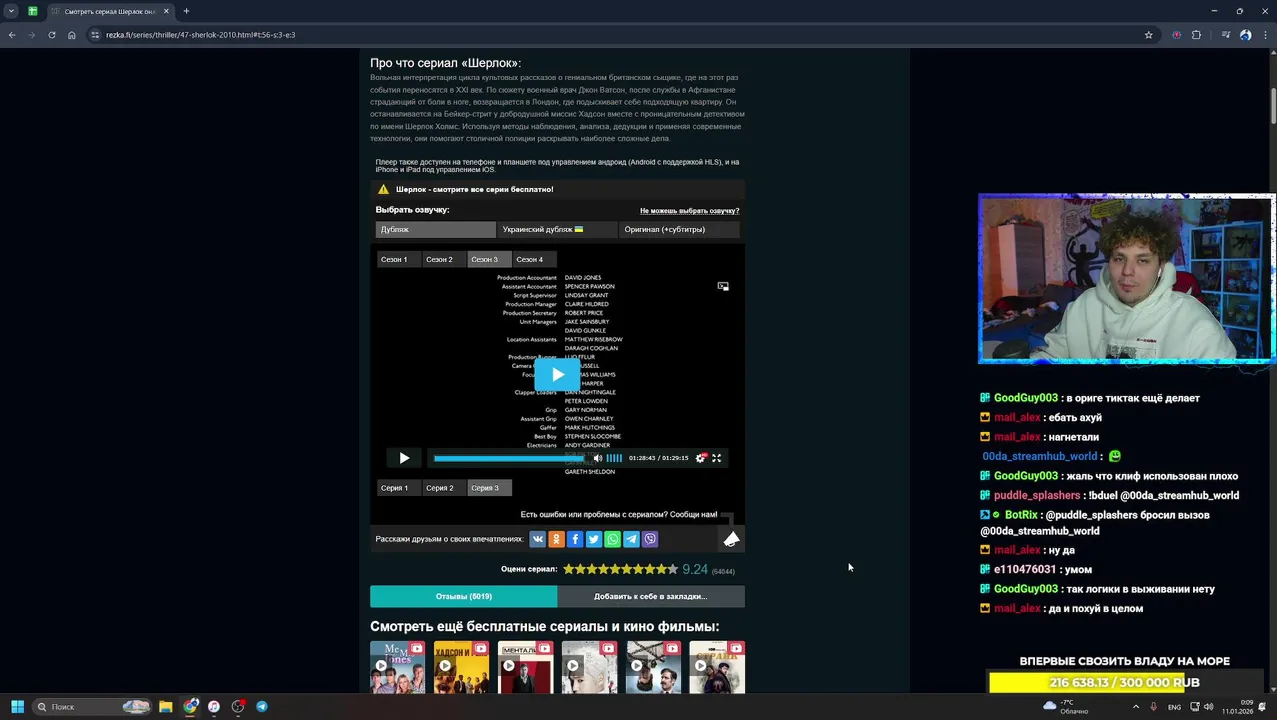1277x720 pixels.
Task: Open the Extensions puzzle icon
Action: 1196,35
